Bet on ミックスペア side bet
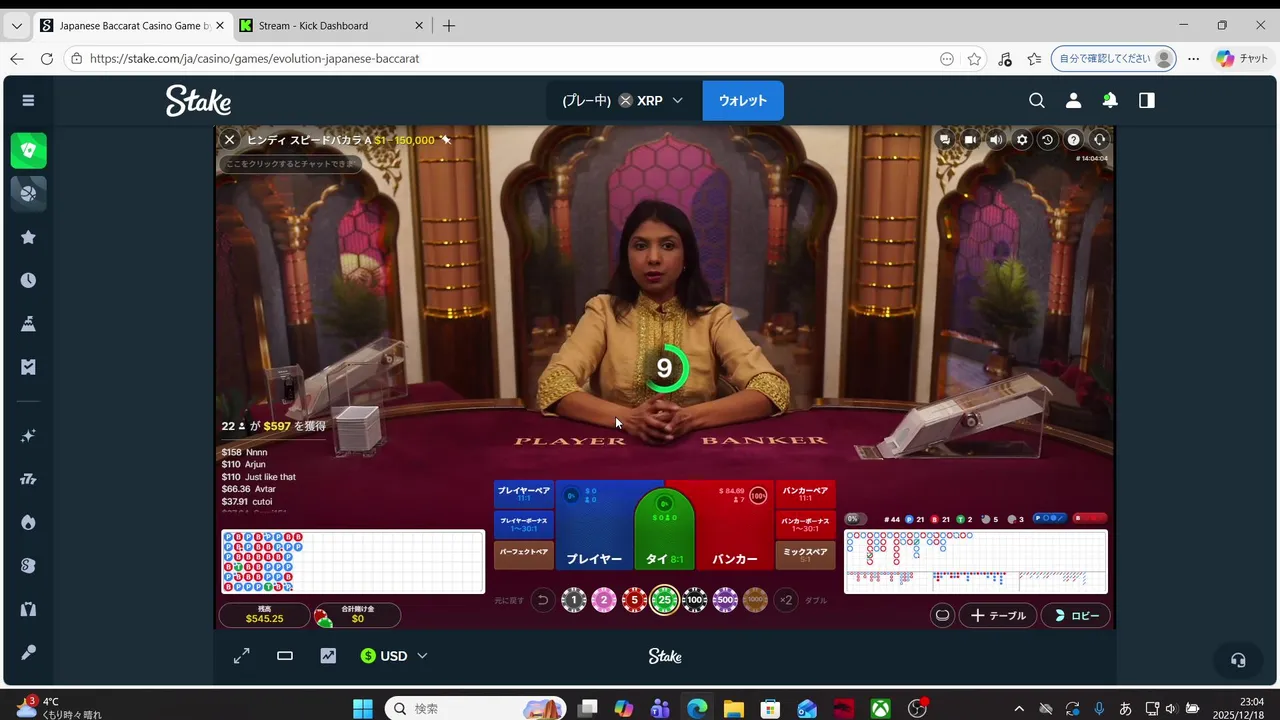The width and height of the screenshot is (1280, 720). tap(805, 554)
